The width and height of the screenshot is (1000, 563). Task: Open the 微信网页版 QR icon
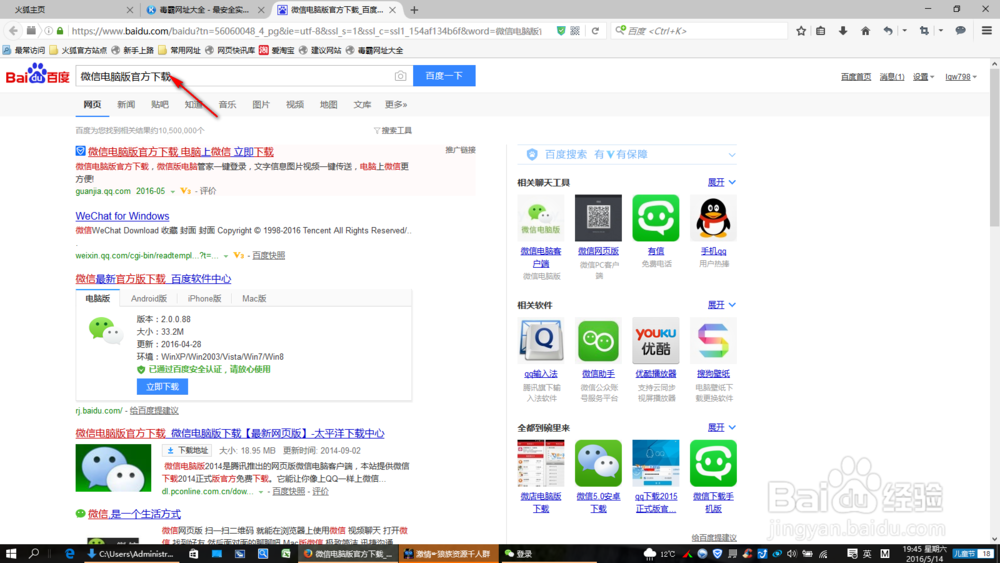click(598, 218)
